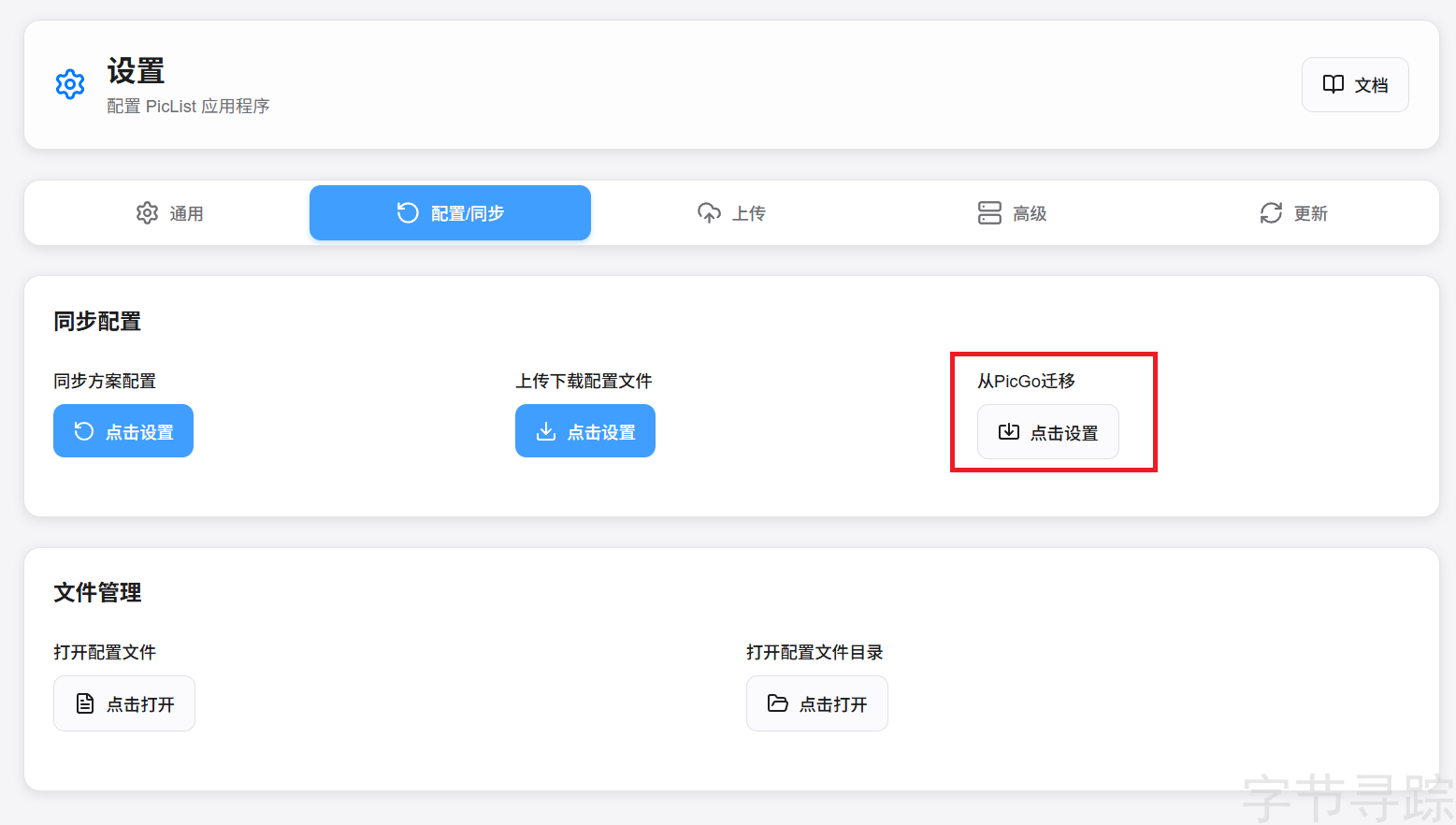Click the 打开配置文件目录 label
Viewport: 1456px width, 825px height.
pyautogui.click(x=814, y=652)
